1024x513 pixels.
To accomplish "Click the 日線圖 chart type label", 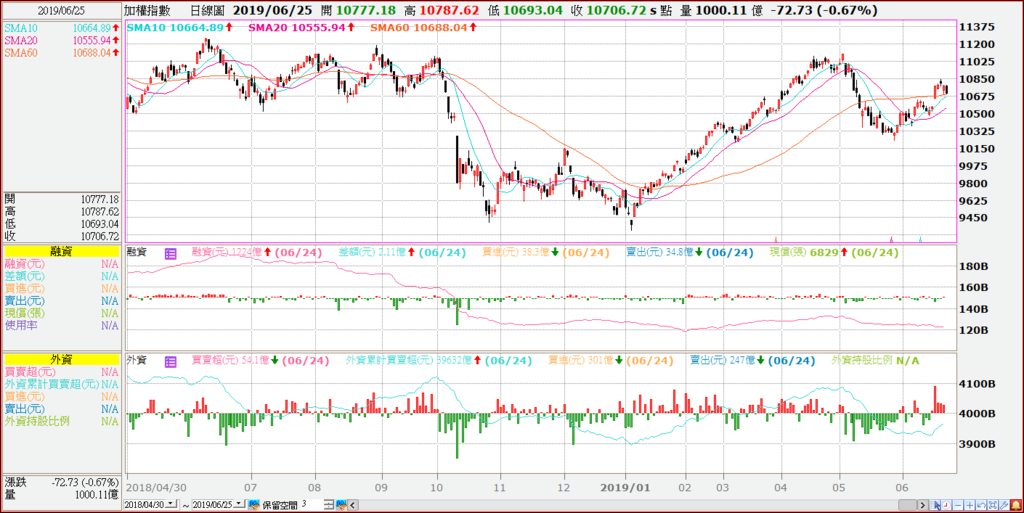I will [206, 10].
